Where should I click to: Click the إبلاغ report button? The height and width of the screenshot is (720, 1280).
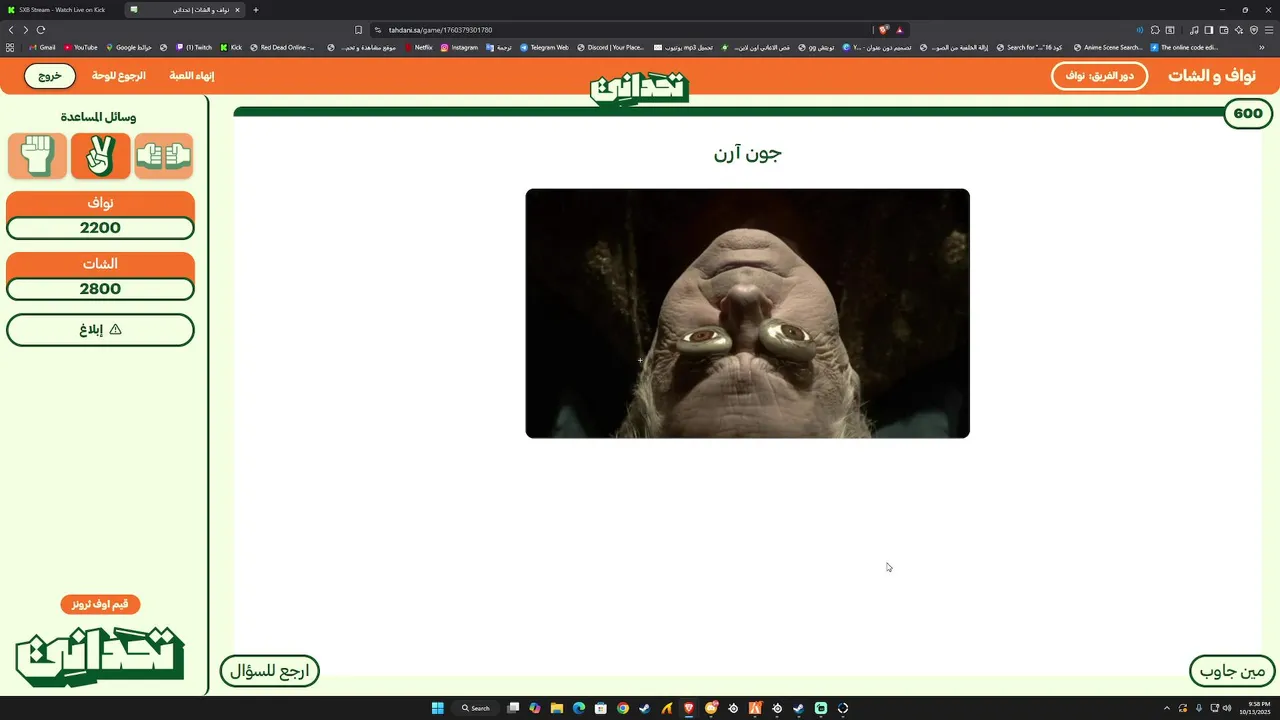click(x=100, y=330)
